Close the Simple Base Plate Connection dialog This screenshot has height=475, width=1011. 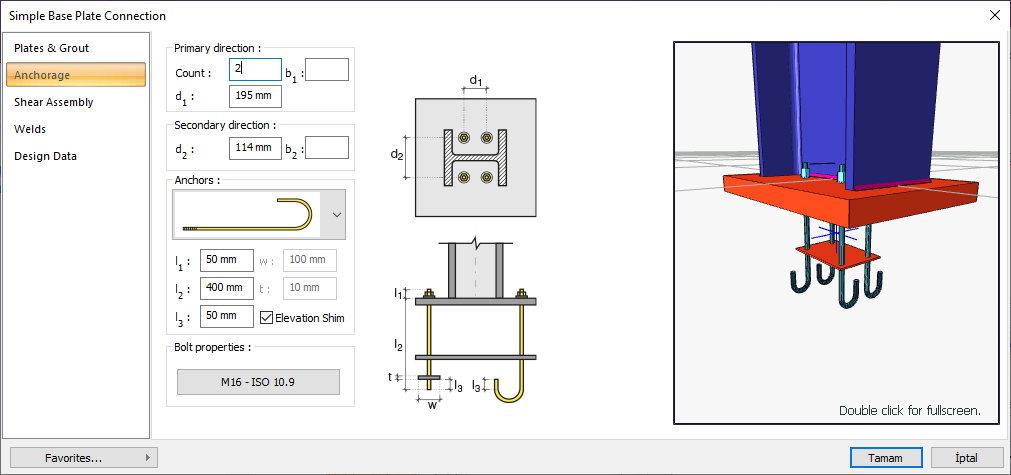tap(994, 15)
